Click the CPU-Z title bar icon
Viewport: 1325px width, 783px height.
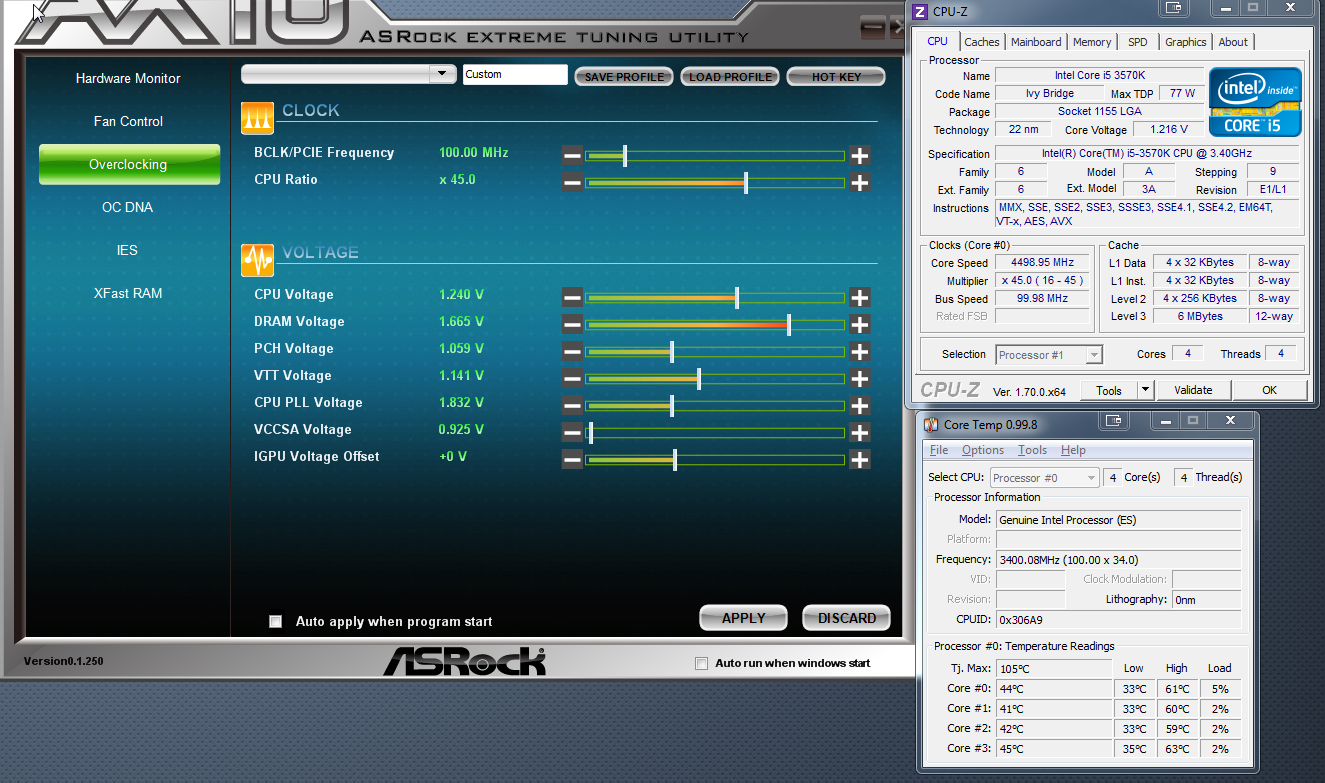[921, 11]
